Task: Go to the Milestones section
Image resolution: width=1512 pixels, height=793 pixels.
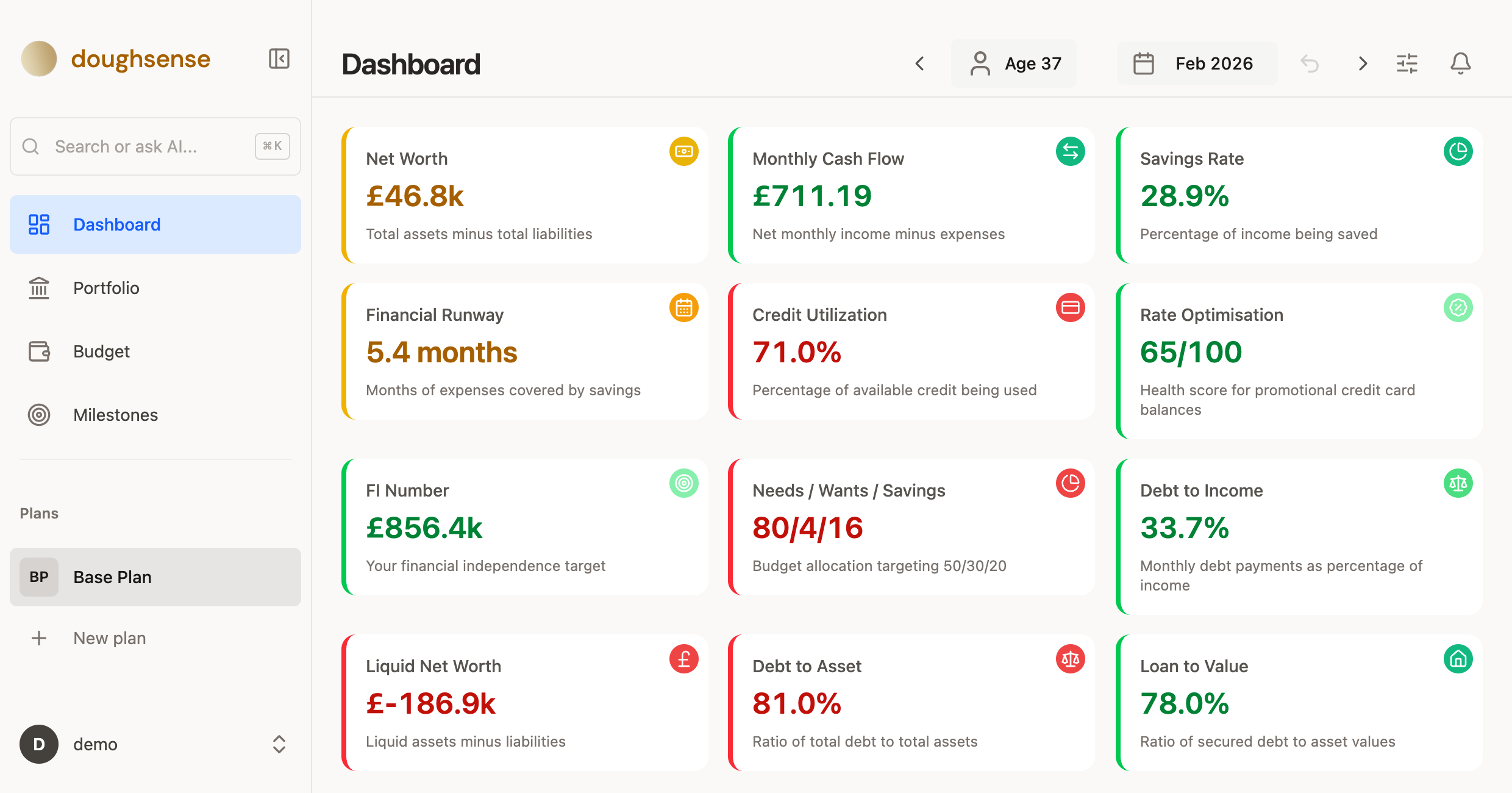Action: [115, 415]
